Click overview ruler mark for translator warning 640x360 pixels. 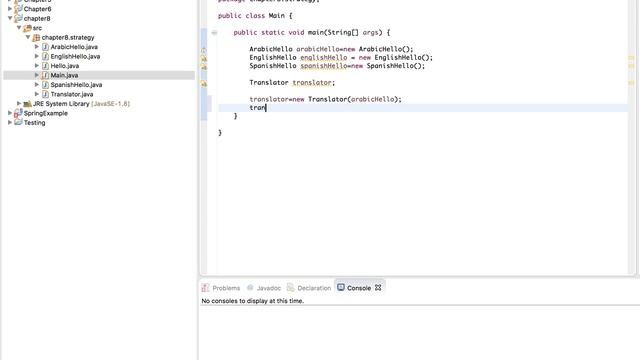point(631,83)
